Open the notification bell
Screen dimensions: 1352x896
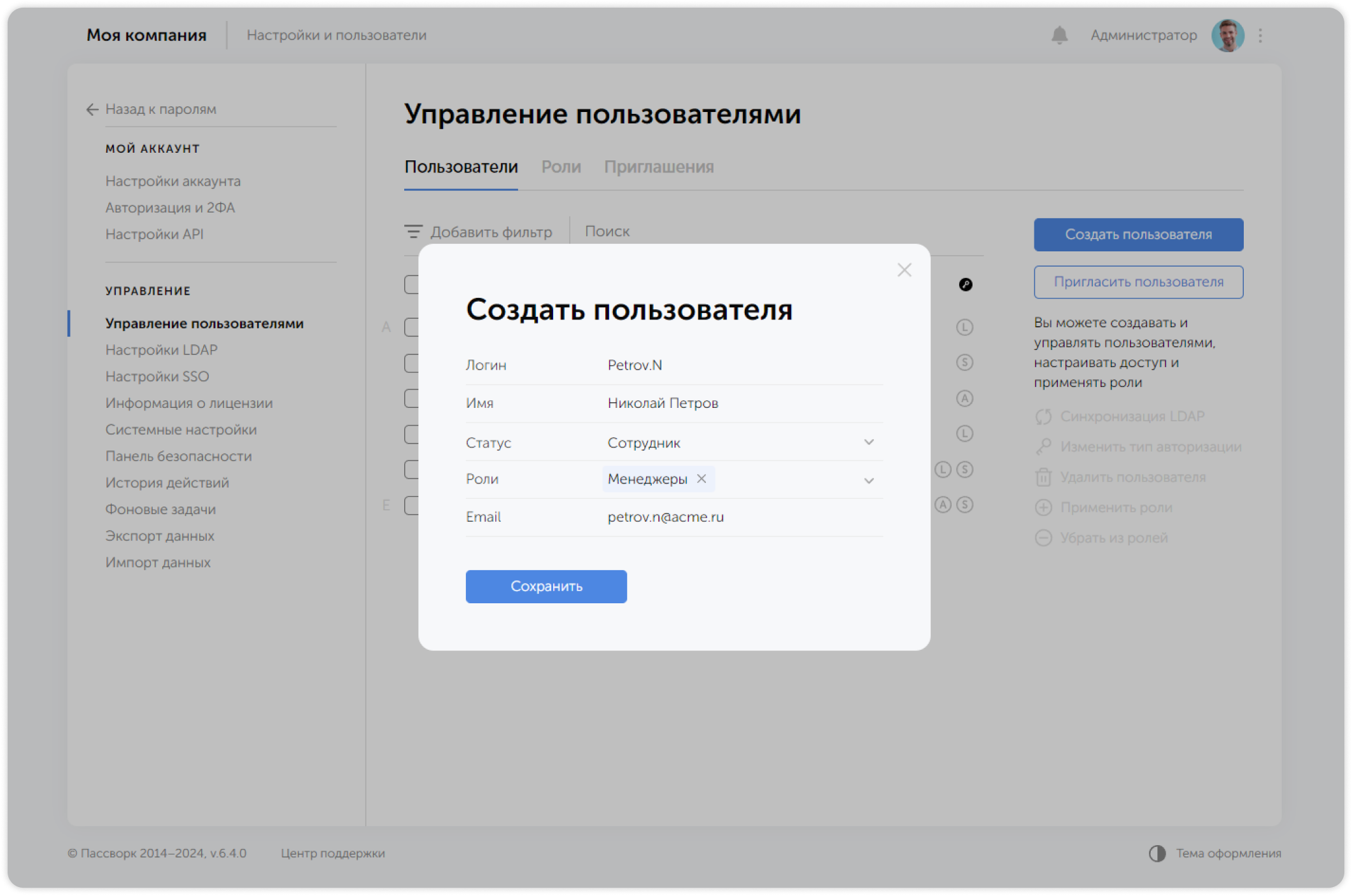point(1059,35)
